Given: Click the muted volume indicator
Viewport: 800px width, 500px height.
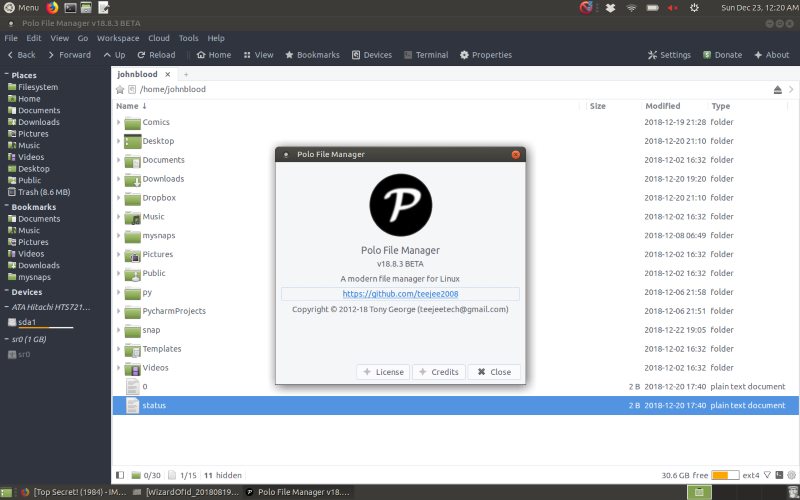Looking at the screenshot, I should 672,8.
